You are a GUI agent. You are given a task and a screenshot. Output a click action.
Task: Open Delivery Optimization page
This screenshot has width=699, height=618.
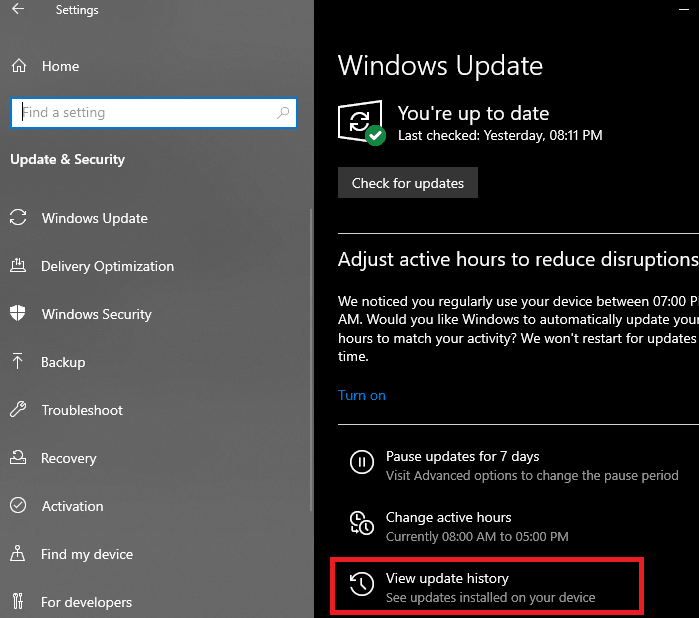[x=107, y=267]
